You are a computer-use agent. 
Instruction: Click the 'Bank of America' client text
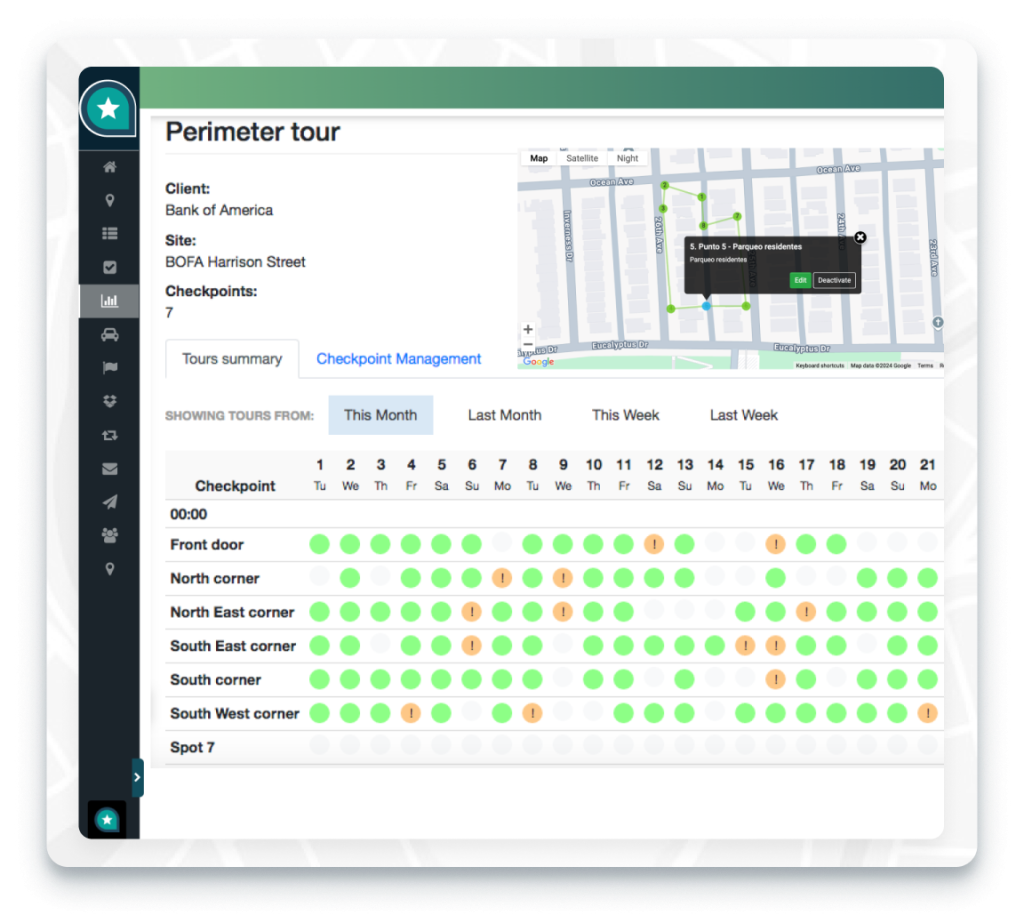click(219, 210)
